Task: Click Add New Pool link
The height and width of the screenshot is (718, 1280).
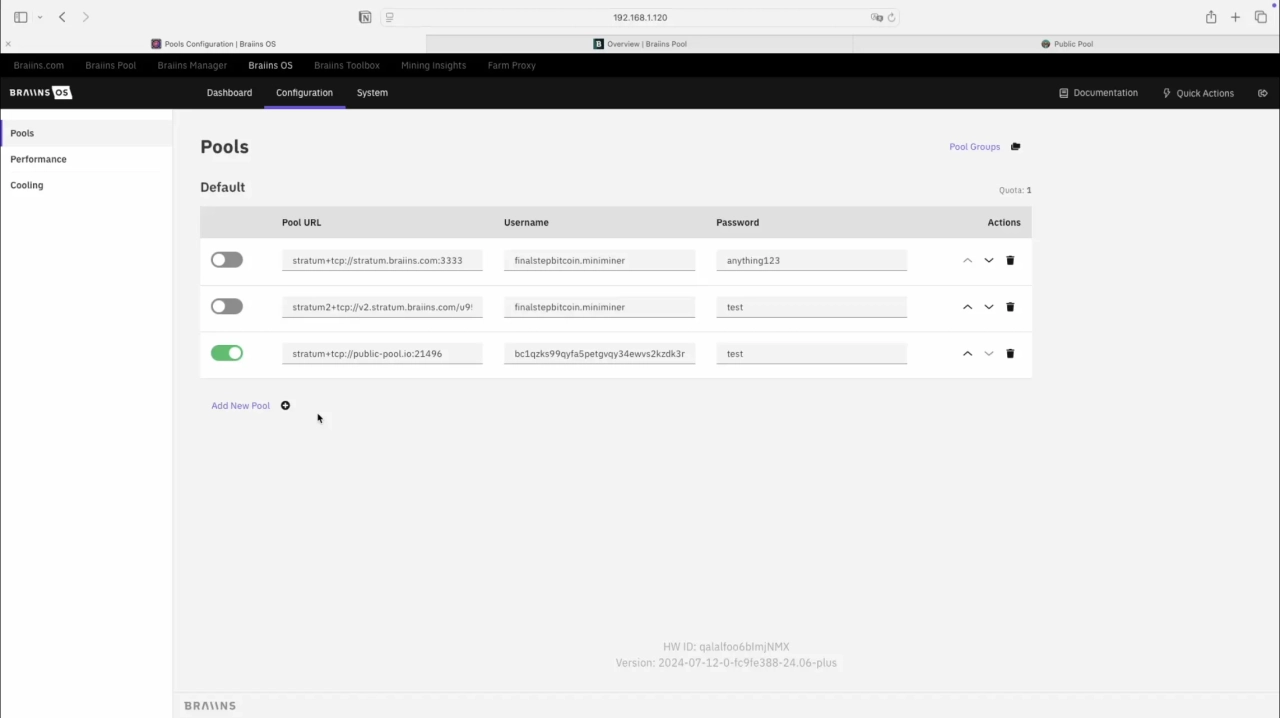Action: pos(240,405)
